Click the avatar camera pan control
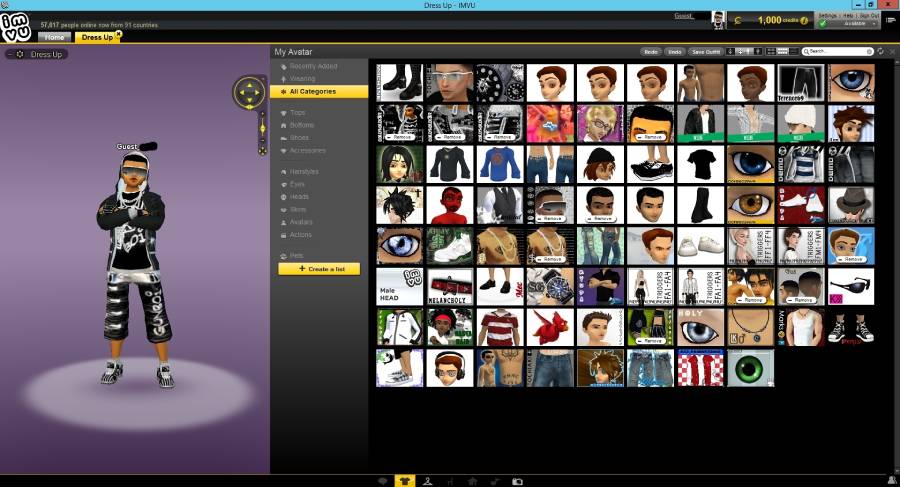Image resolution: width=900 pixels, height=487 pixels. tap(249, 92)
